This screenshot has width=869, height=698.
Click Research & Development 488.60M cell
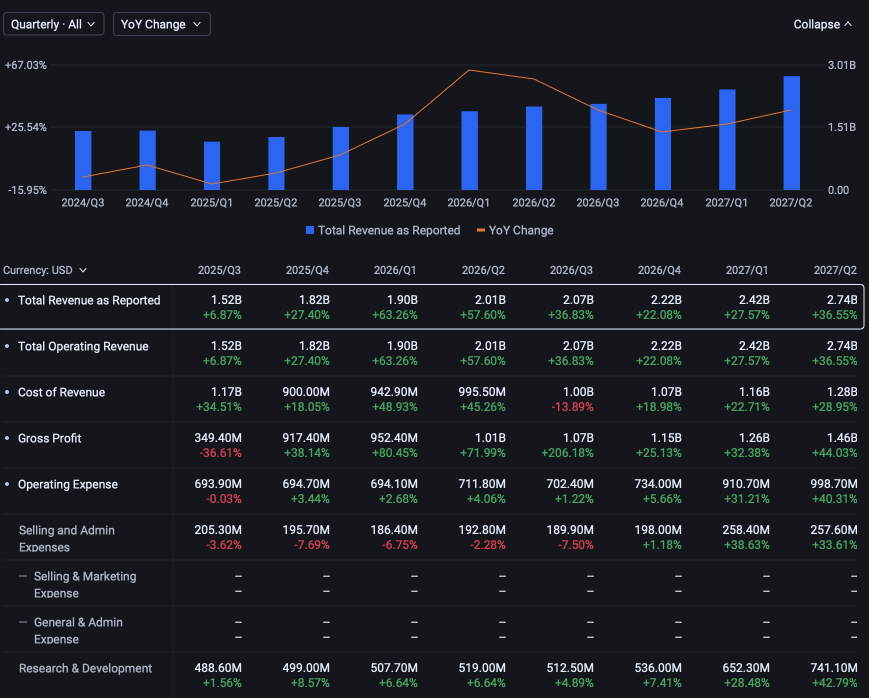coord(218,668)
